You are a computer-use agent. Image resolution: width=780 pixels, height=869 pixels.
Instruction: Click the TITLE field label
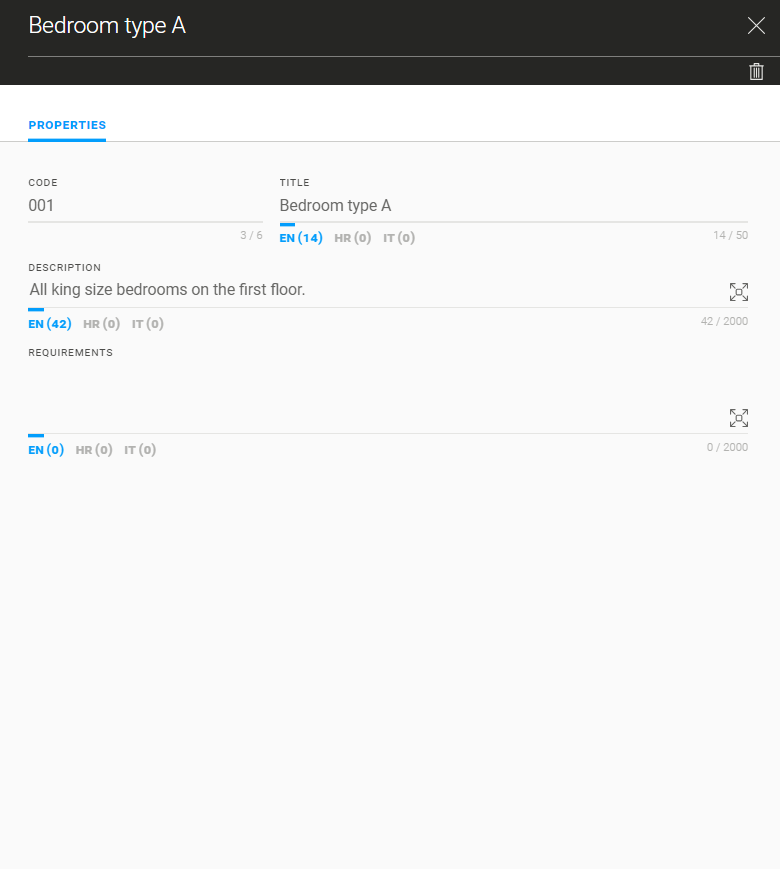[294, 182]
